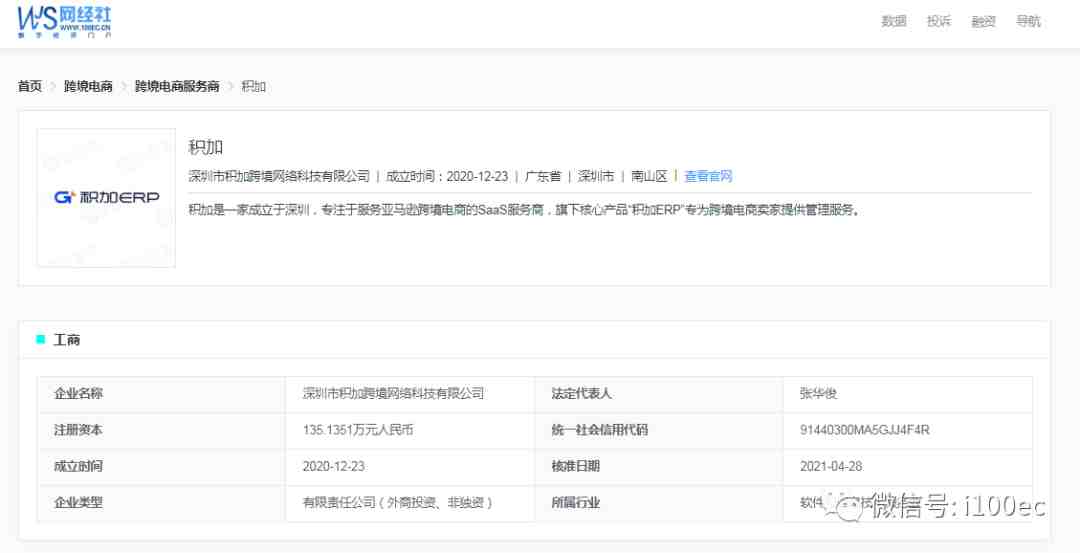Go to 首页 breadcrumb link
Screen dimensions: 1080x553
(30, 86)
